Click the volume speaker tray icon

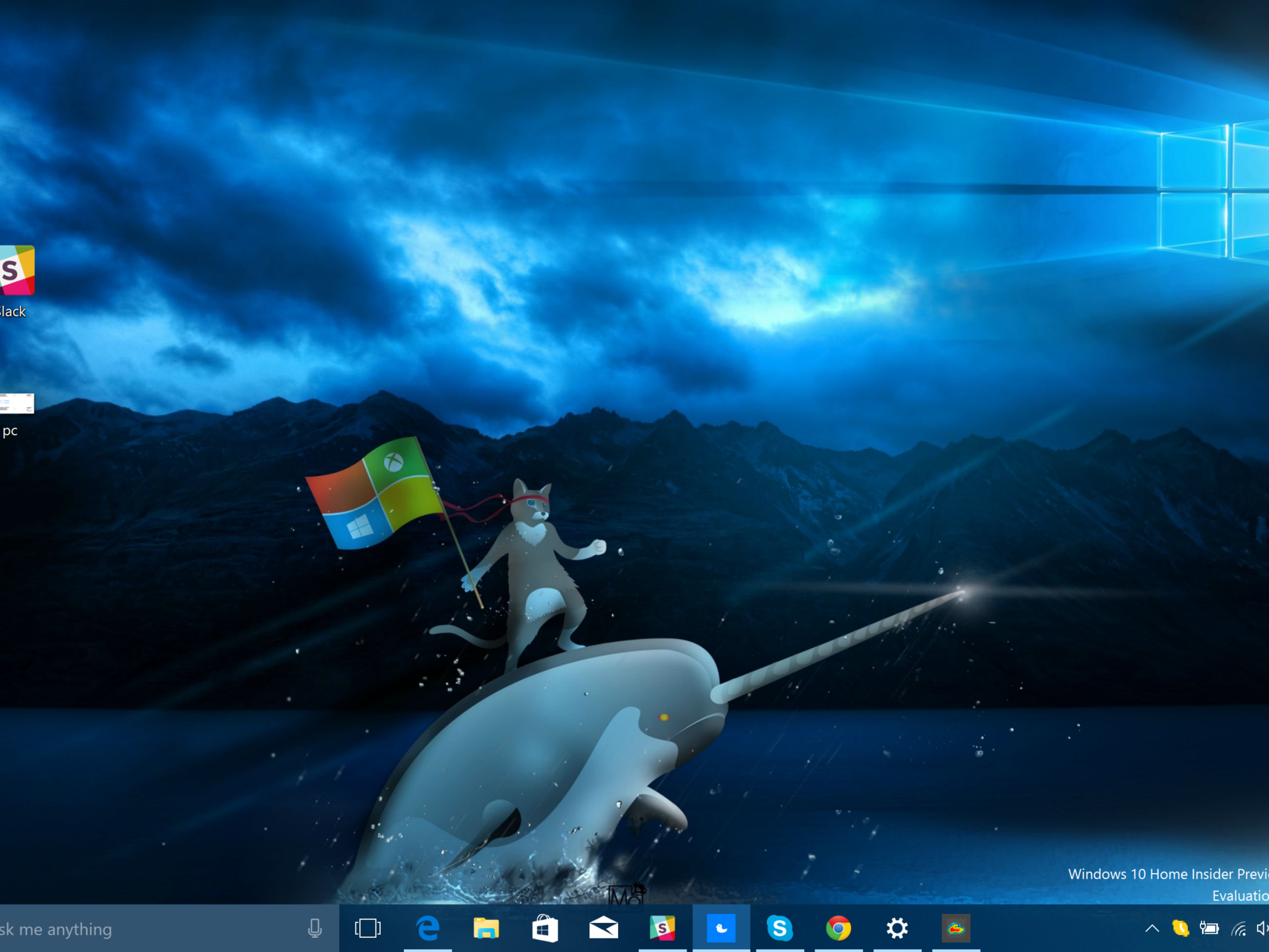pos(1262,928)
